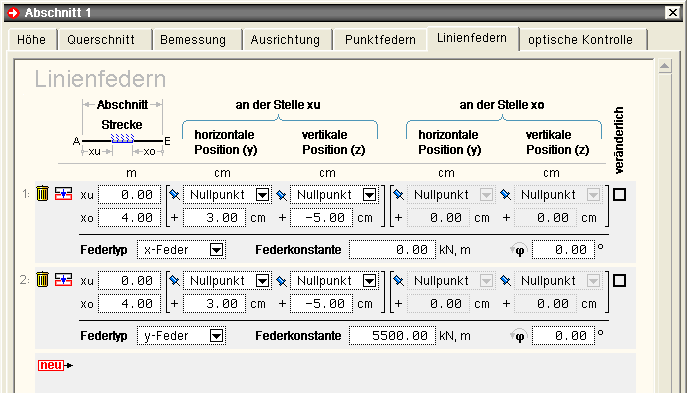This screenshot has height=393, width=687.
Task: Click Federkonstante field showing 5500.00
Action: [x=393, y=336]
